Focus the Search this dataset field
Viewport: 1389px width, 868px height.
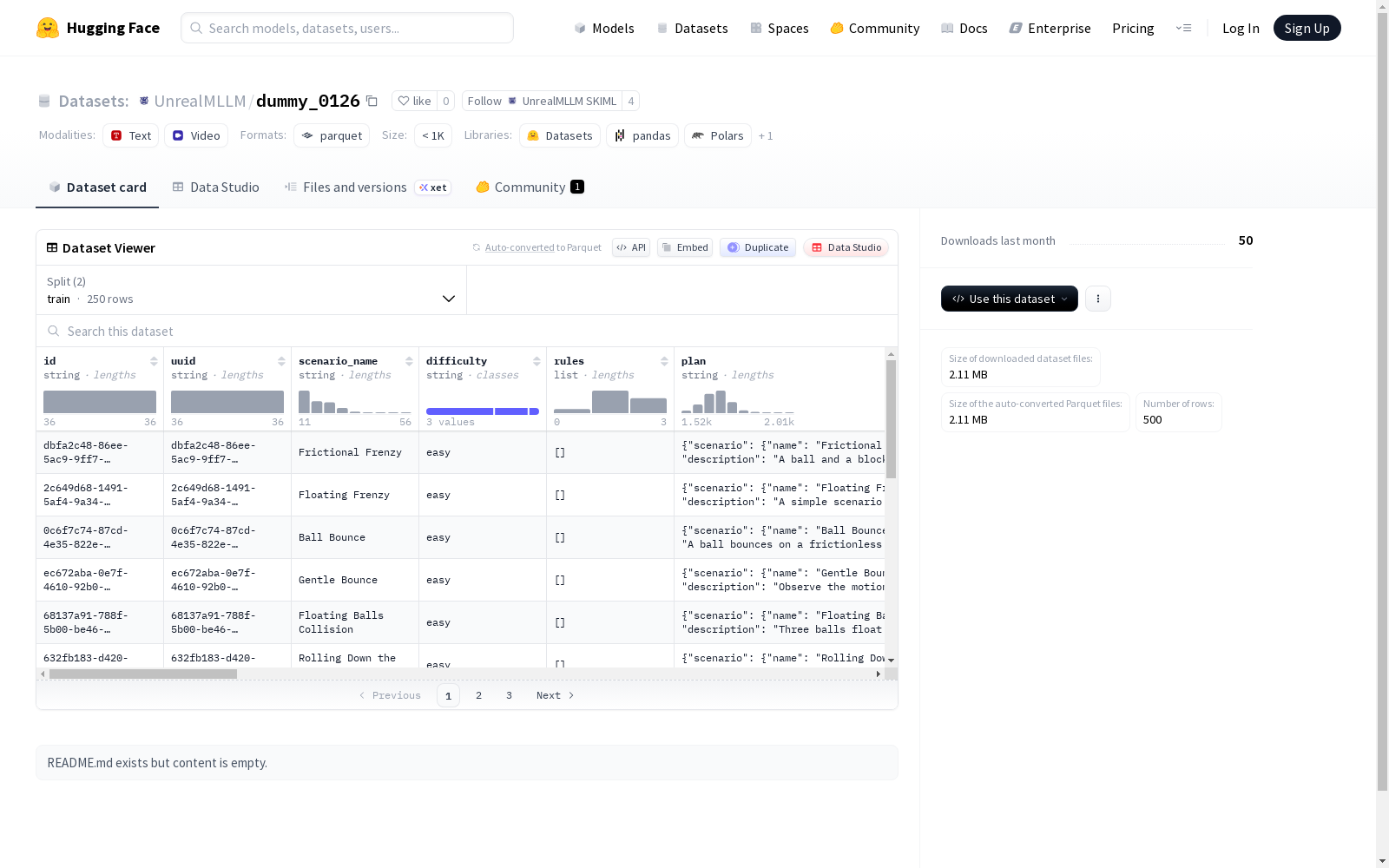[x=467, y=332]
